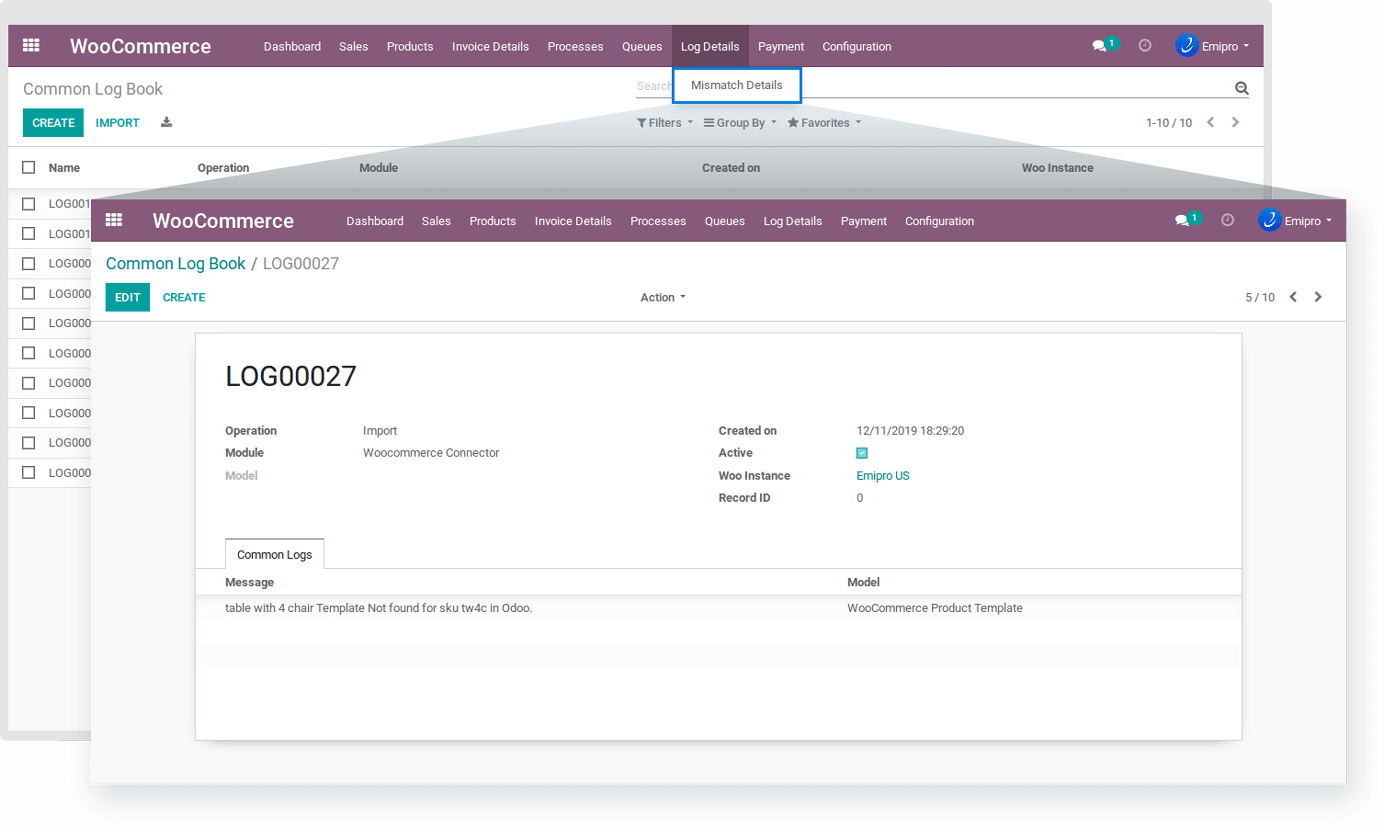This screenshot has height=828, width=1384.
Task: Open the Group By dropdown
Action: (x=740, y=123)
